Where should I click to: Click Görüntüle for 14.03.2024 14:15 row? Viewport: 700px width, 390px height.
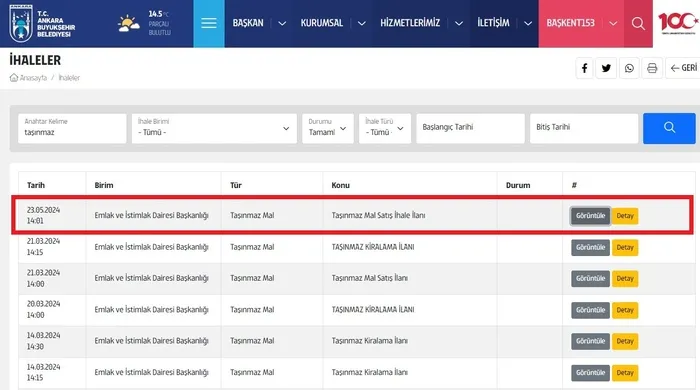pos(590,373)
